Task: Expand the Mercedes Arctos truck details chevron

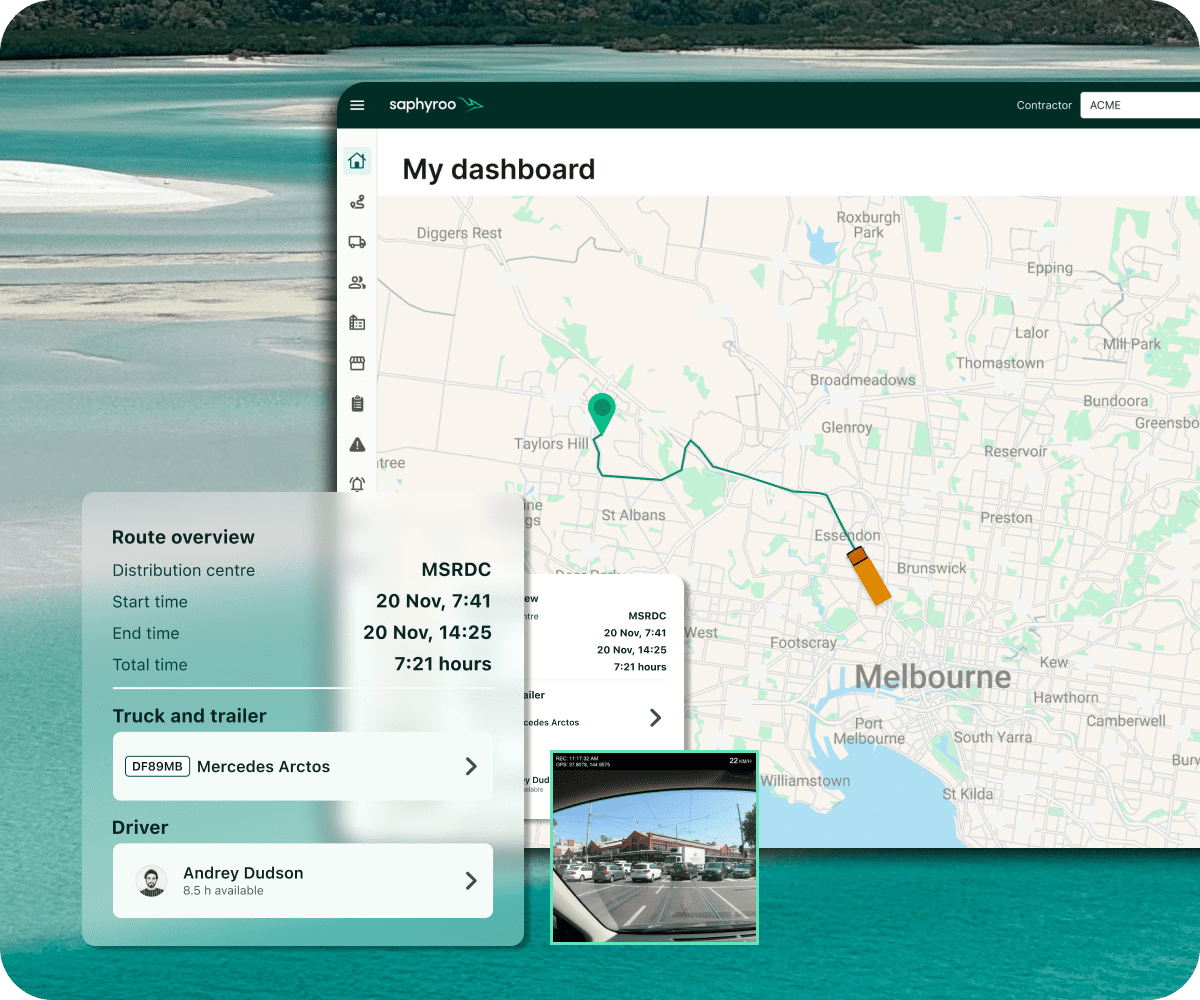Action: pyautogui.click(x=471, y=766)
